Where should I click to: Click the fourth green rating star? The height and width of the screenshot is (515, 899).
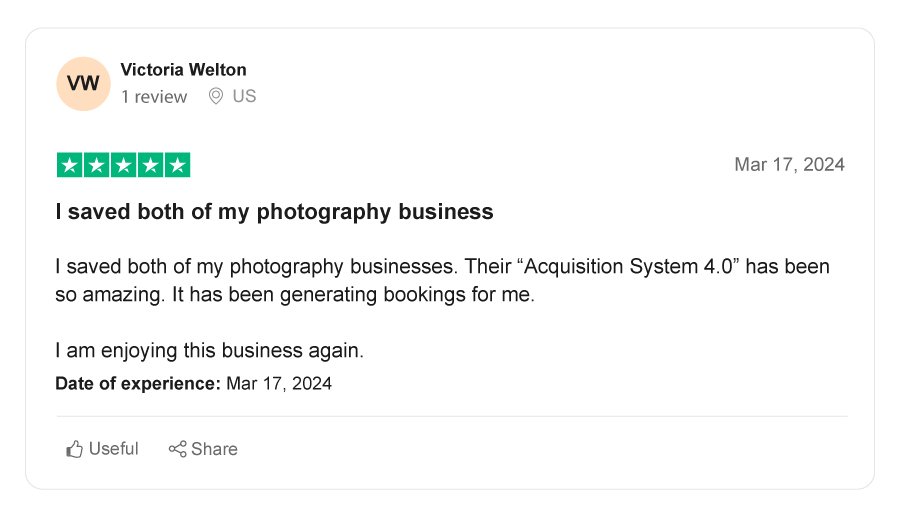[151, 165]
